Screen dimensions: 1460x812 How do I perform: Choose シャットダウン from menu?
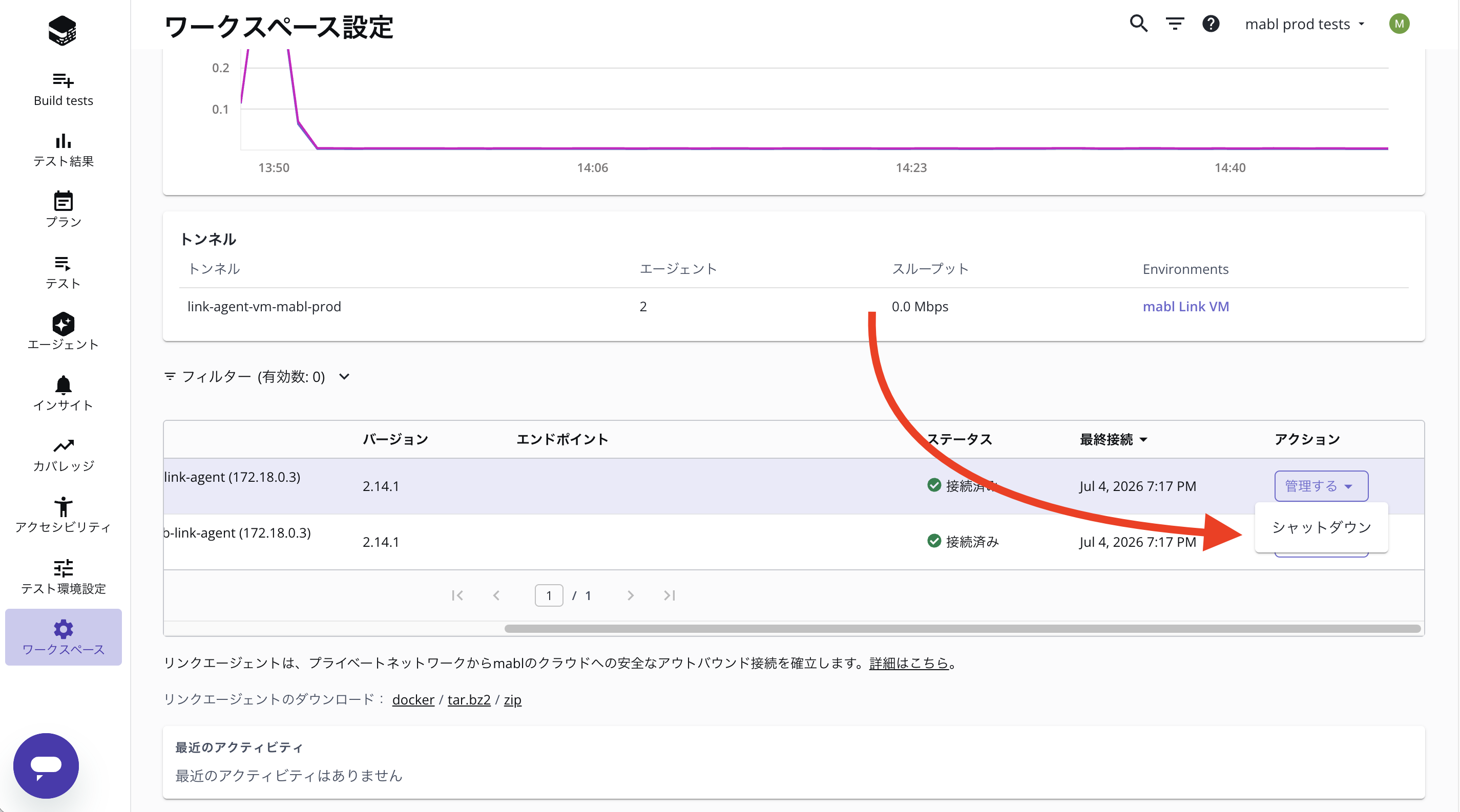pyautogui.click(x=1321, y=527)
